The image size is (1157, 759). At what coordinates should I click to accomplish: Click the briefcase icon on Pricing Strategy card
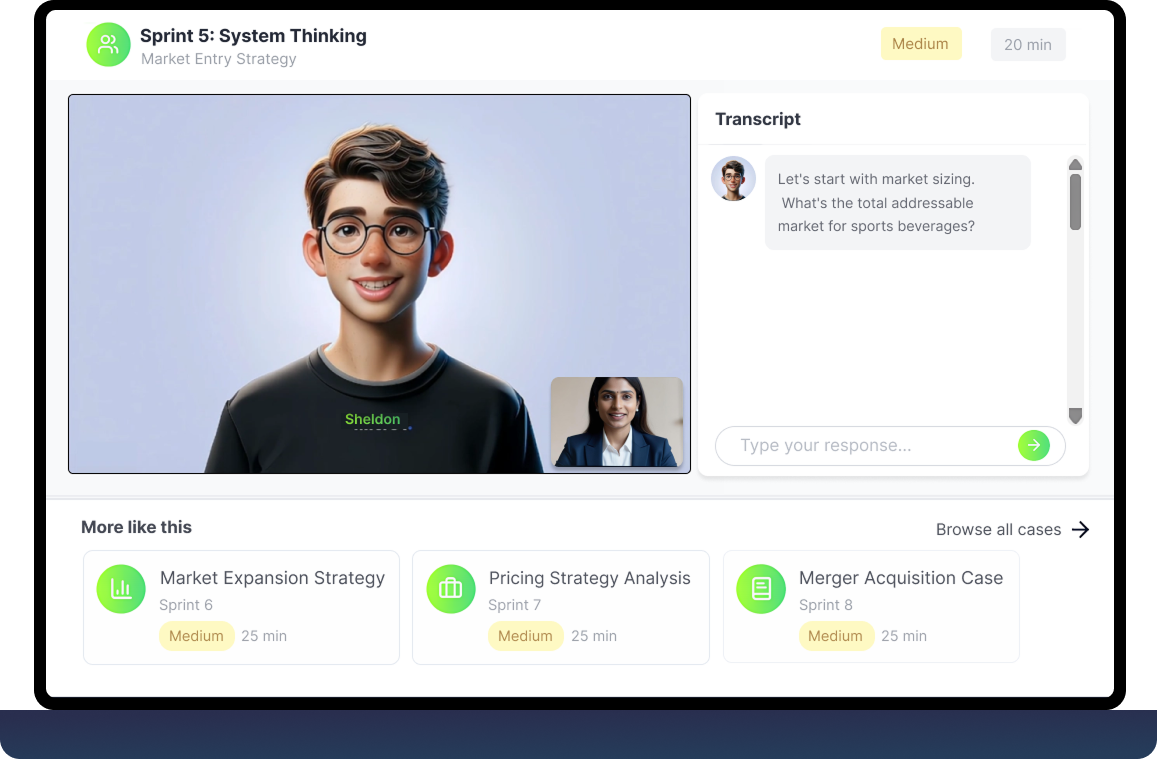[x=451, y=589]
